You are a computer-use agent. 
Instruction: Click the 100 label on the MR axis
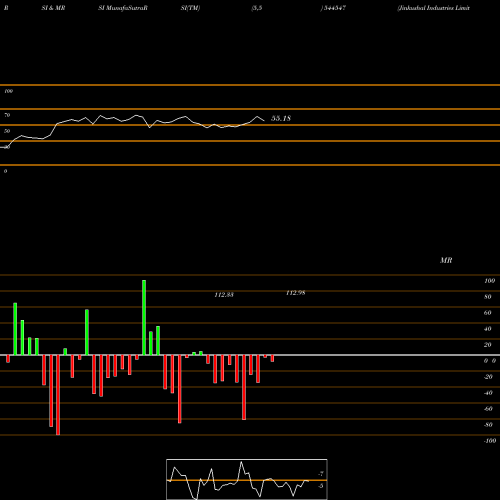point(489,281)
